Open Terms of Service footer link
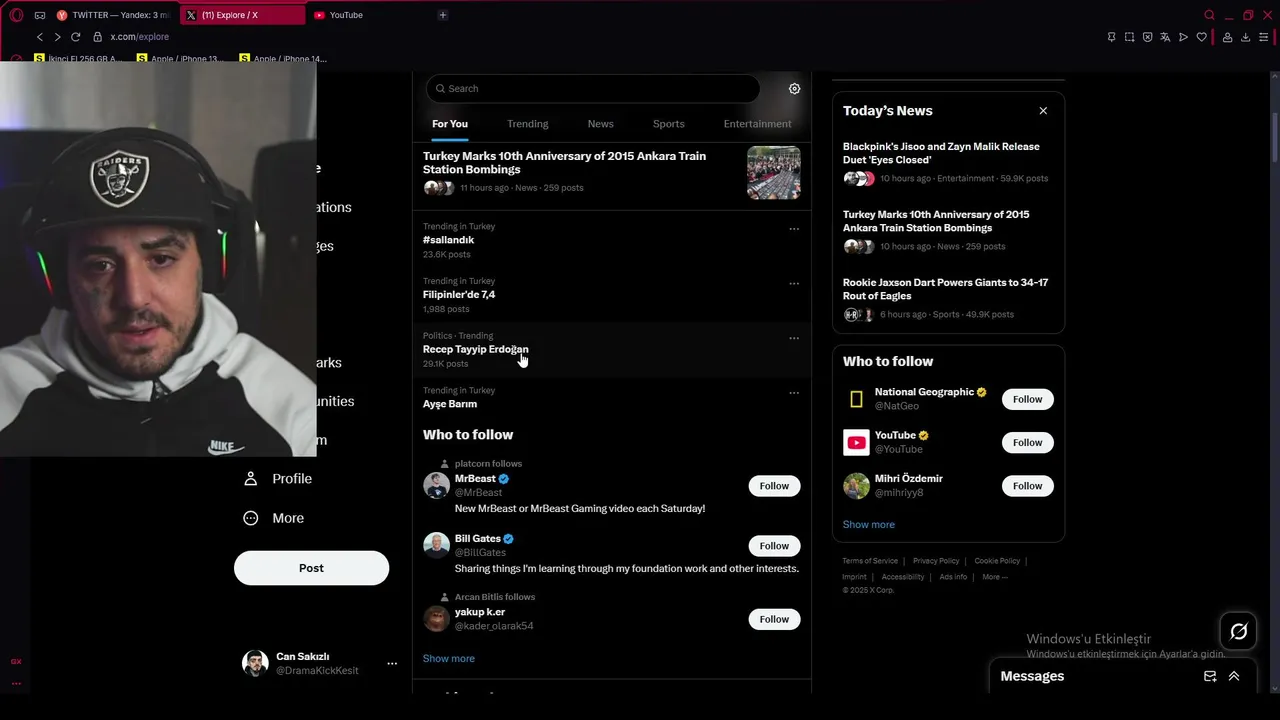The width and height of the screenshot is (1280, 720). coord(870,561)
